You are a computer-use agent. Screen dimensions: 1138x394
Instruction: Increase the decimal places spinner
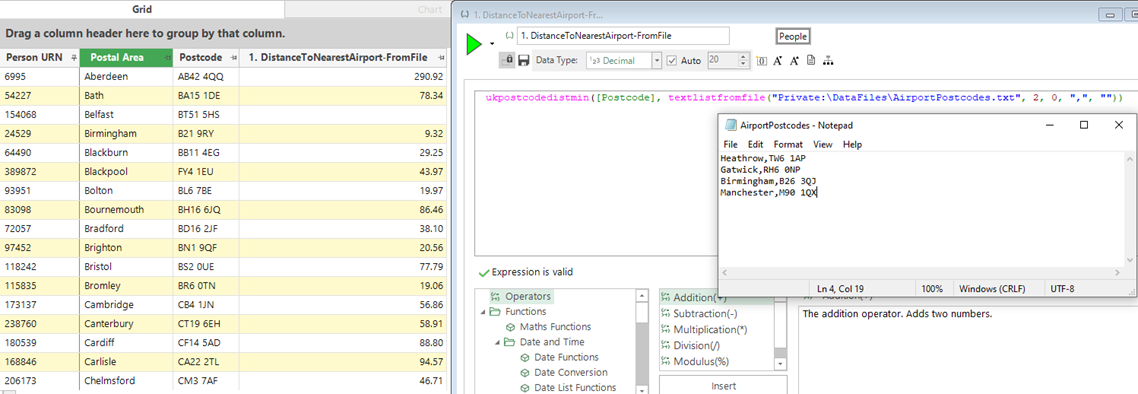click(744, 57)
